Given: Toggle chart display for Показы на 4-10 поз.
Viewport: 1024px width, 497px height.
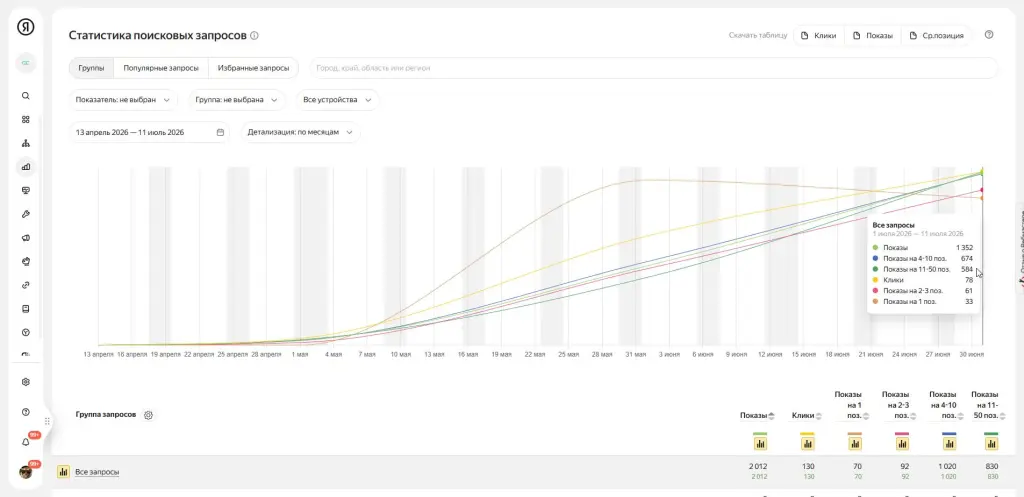Looking at the screenshot, I should (x=950, y=443).
